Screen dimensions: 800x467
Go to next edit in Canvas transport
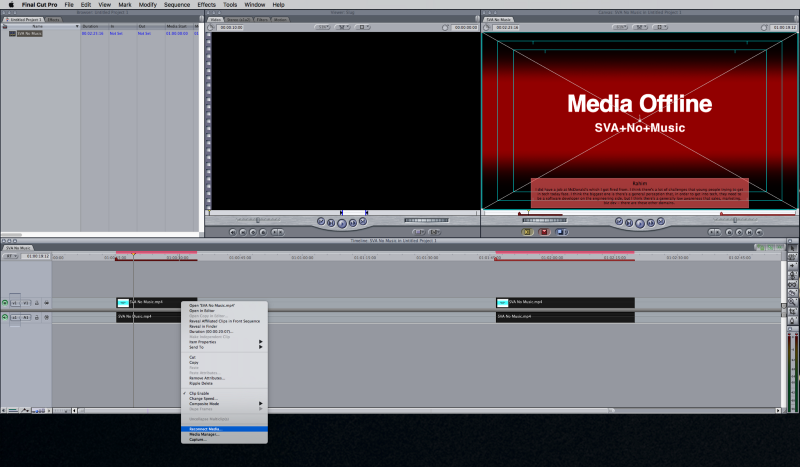[661, 222]
